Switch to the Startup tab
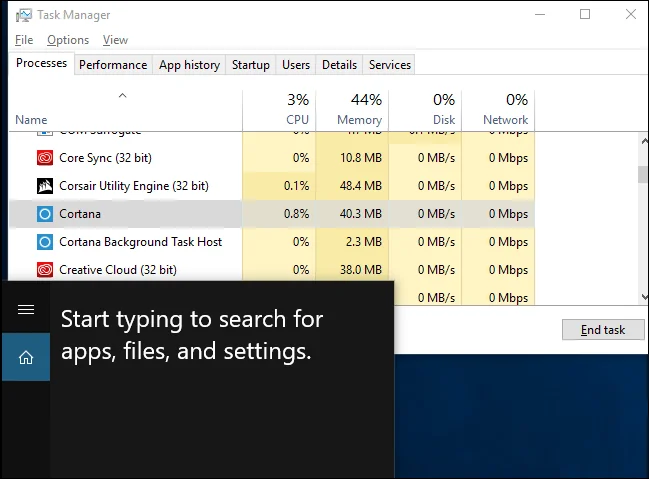Image resolution: width=649 pixels, height=479 pixels. pyautogui.click(x=250, y=65)
